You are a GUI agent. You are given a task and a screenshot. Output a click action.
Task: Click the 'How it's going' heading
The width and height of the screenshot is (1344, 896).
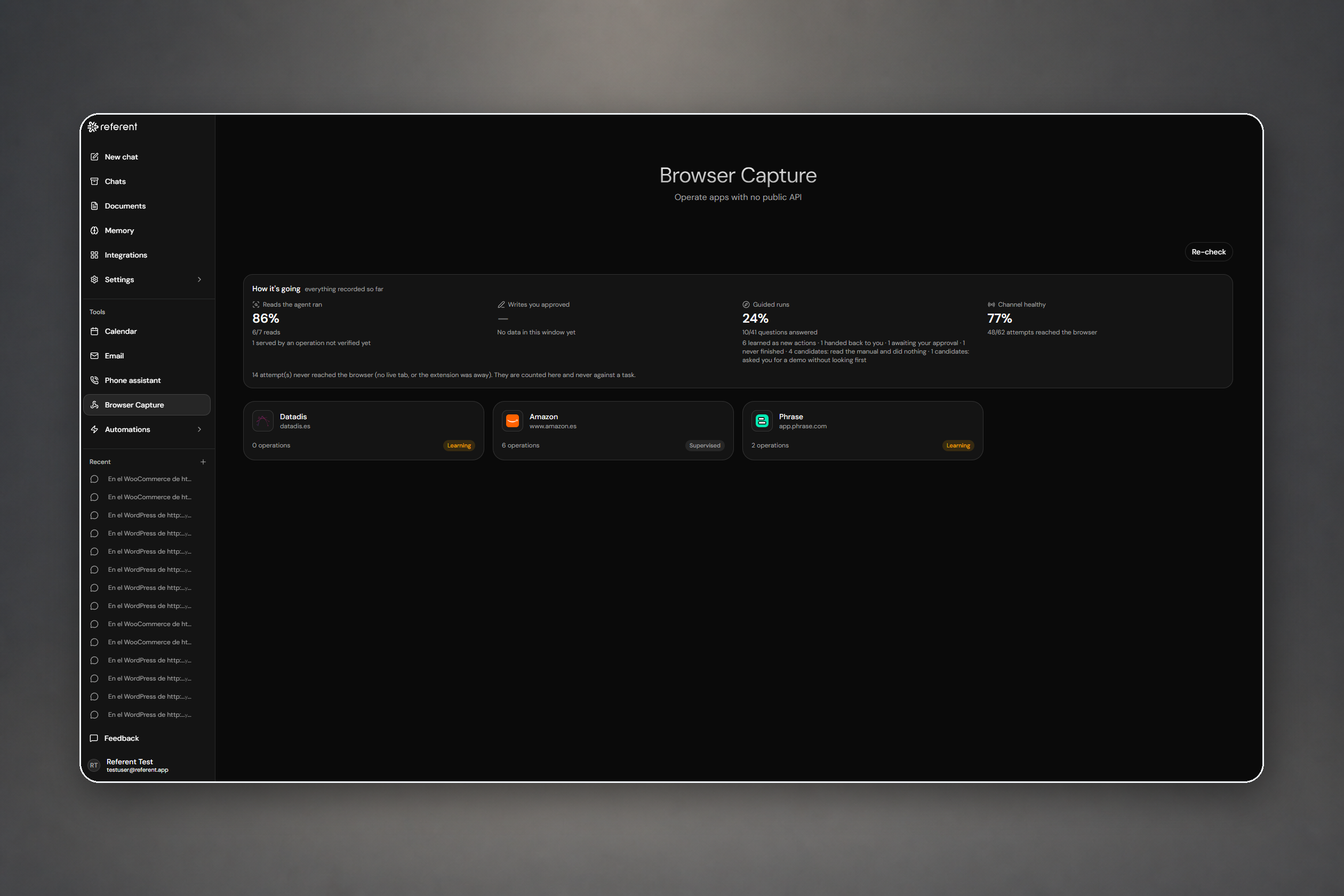276,289
